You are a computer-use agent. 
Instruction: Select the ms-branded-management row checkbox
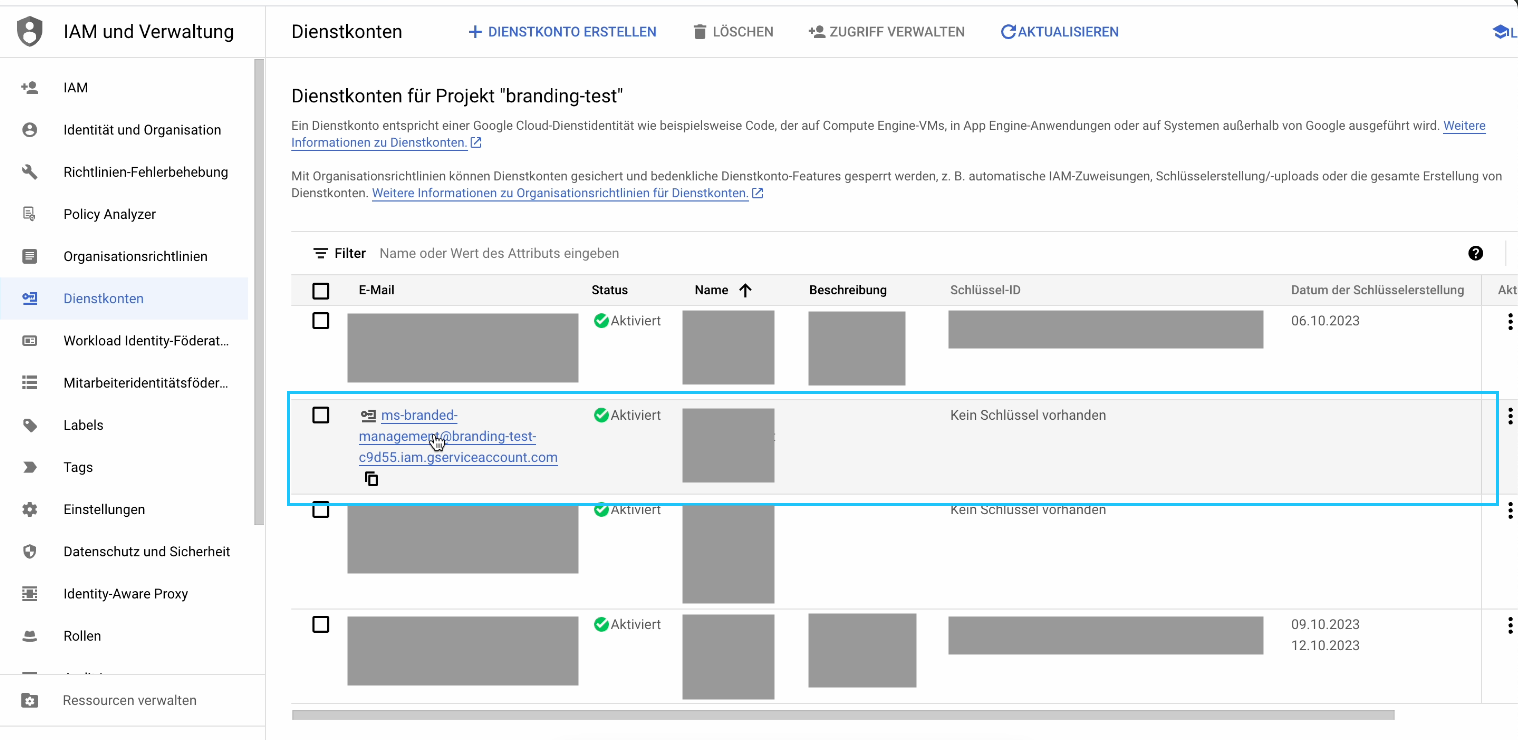[x=321, y=415]
